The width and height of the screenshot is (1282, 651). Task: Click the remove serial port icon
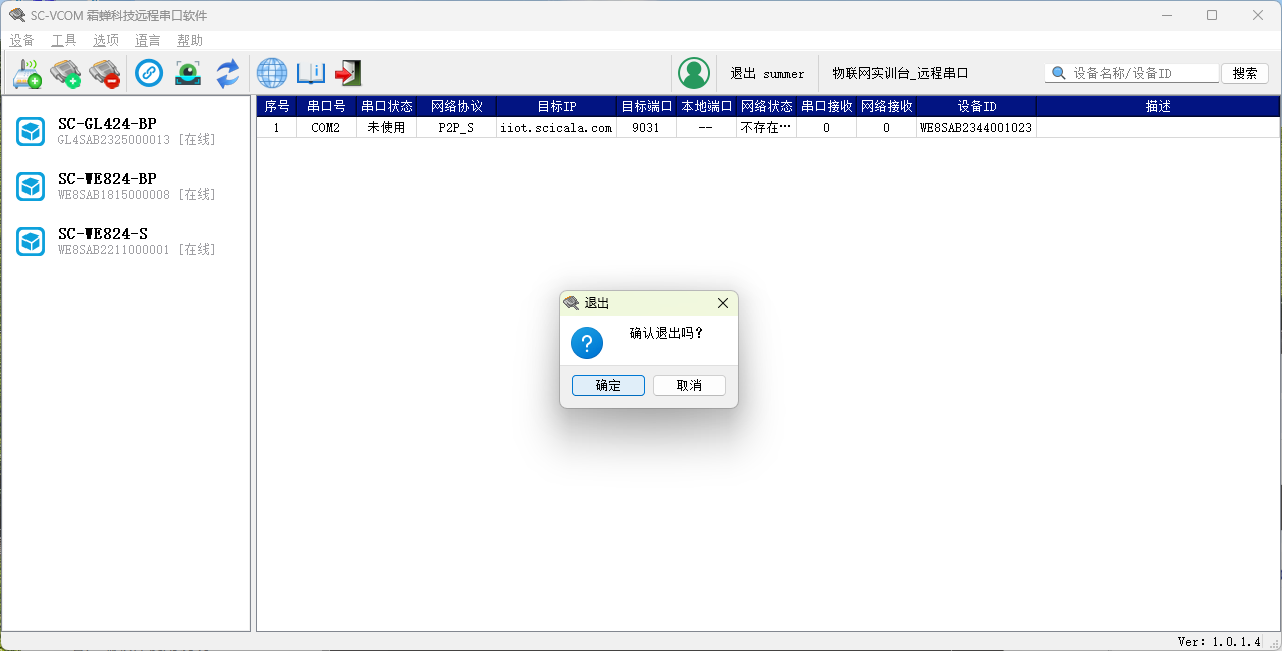point(104,73)
